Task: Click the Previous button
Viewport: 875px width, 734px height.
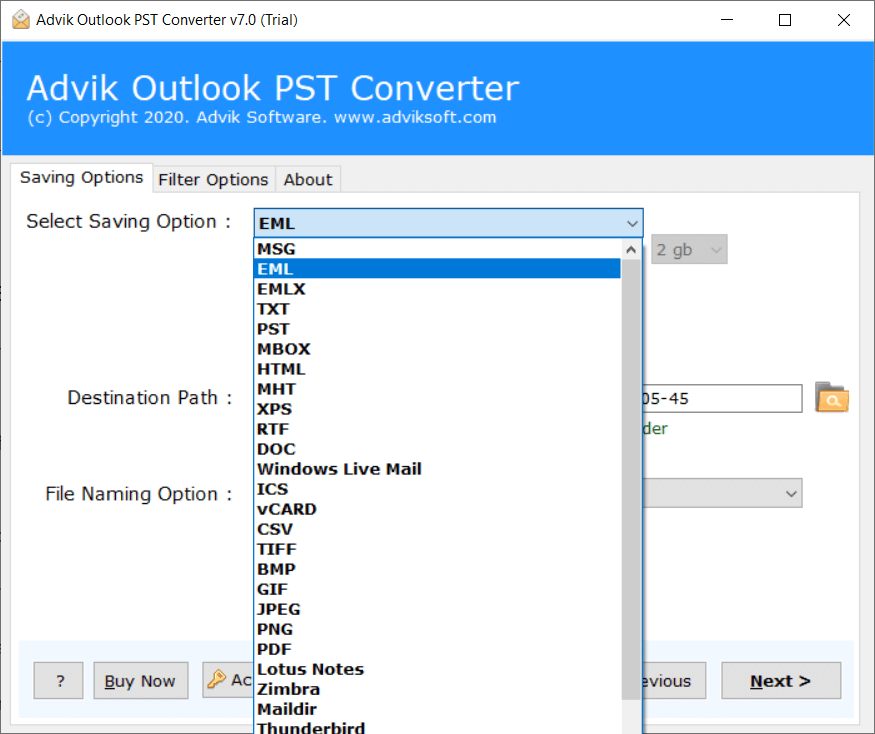Action: tap(674, 680)
